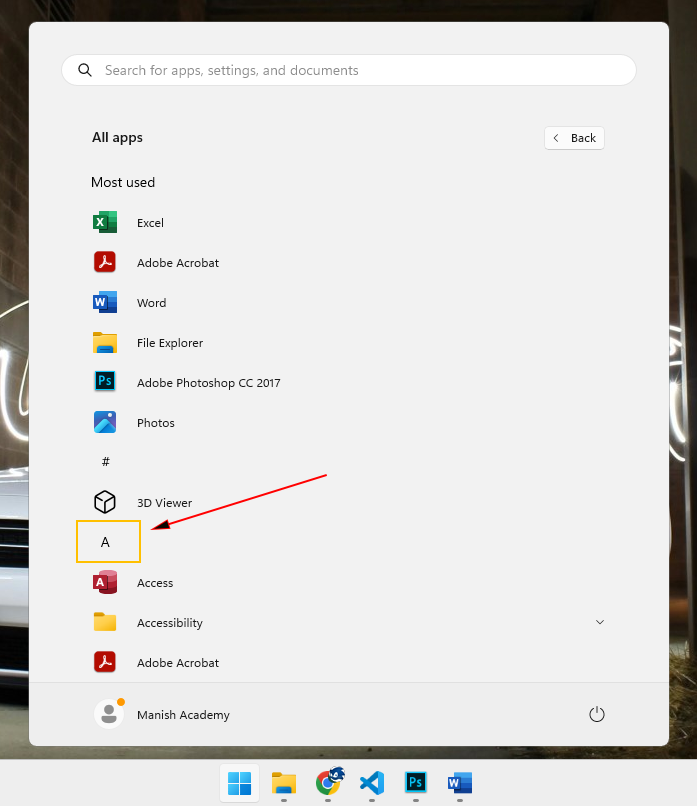Open Excel from the Most used list
Screen dimensions: 697x806
150,223
